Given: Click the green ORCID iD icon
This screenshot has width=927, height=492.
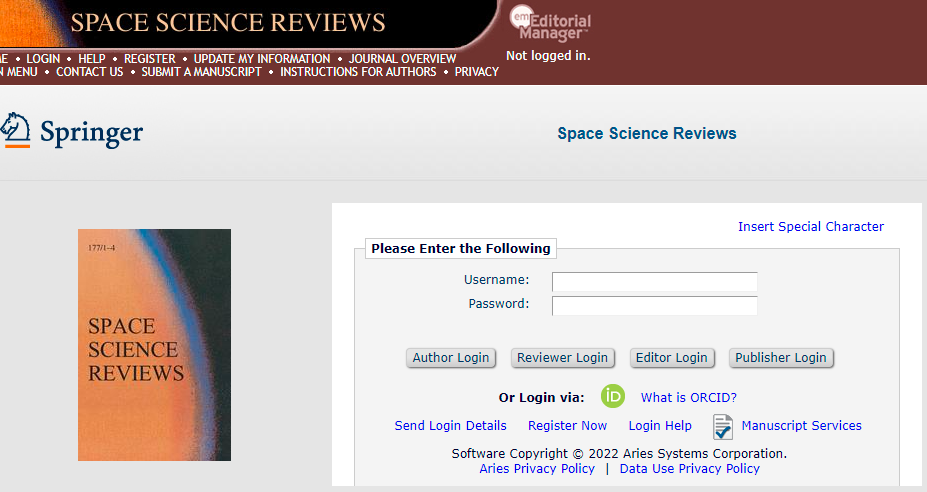Looking at the screenshot, I should click(613, 396).
